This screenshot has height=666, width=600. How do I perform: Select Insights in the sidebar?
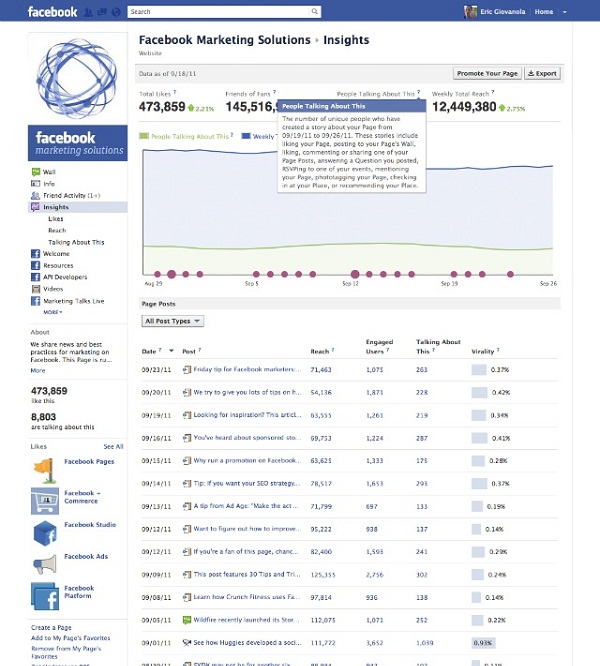click(56, 207)
